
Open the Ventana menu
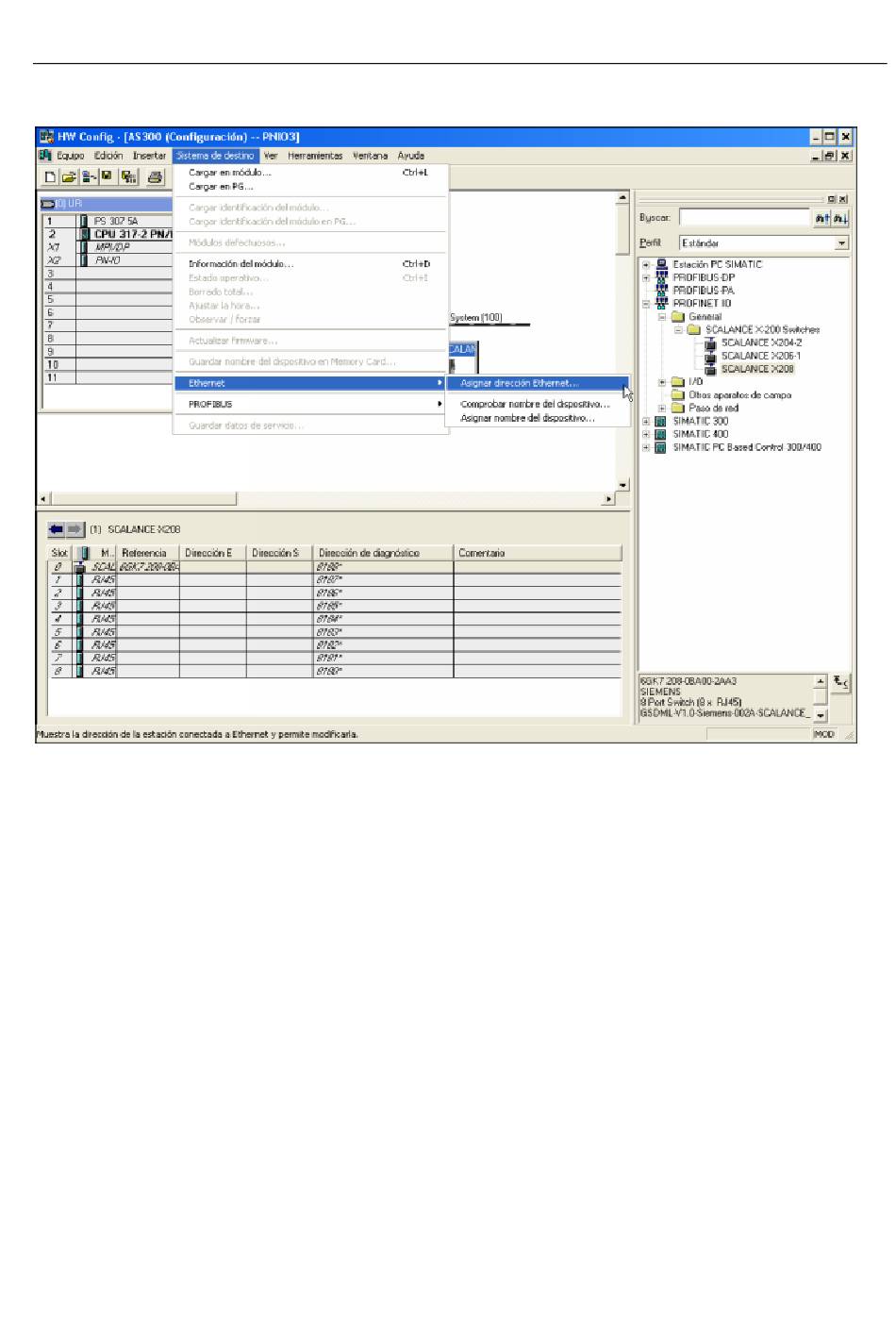[370, 156]
